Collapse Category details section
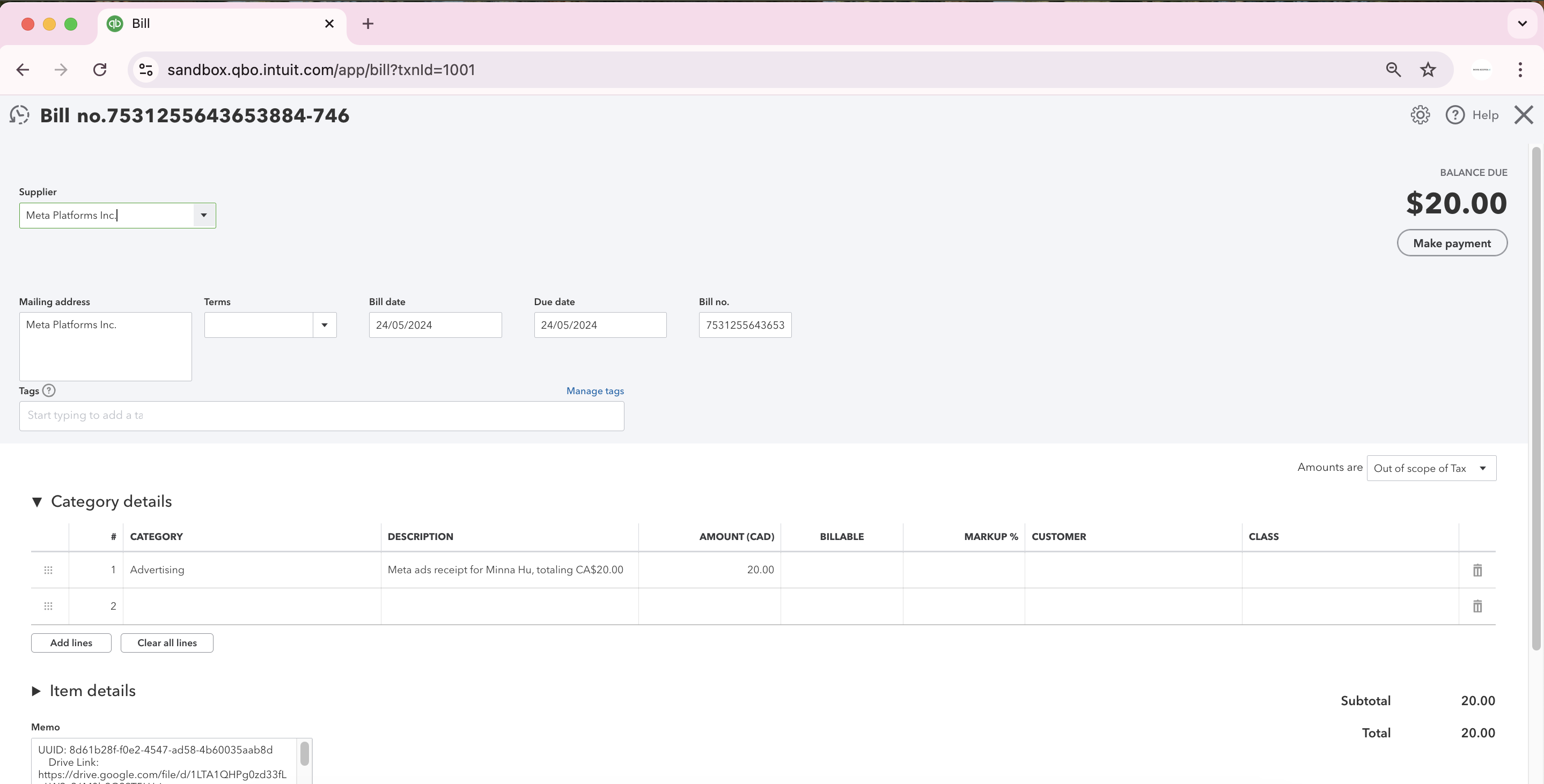 coord(37,502)
